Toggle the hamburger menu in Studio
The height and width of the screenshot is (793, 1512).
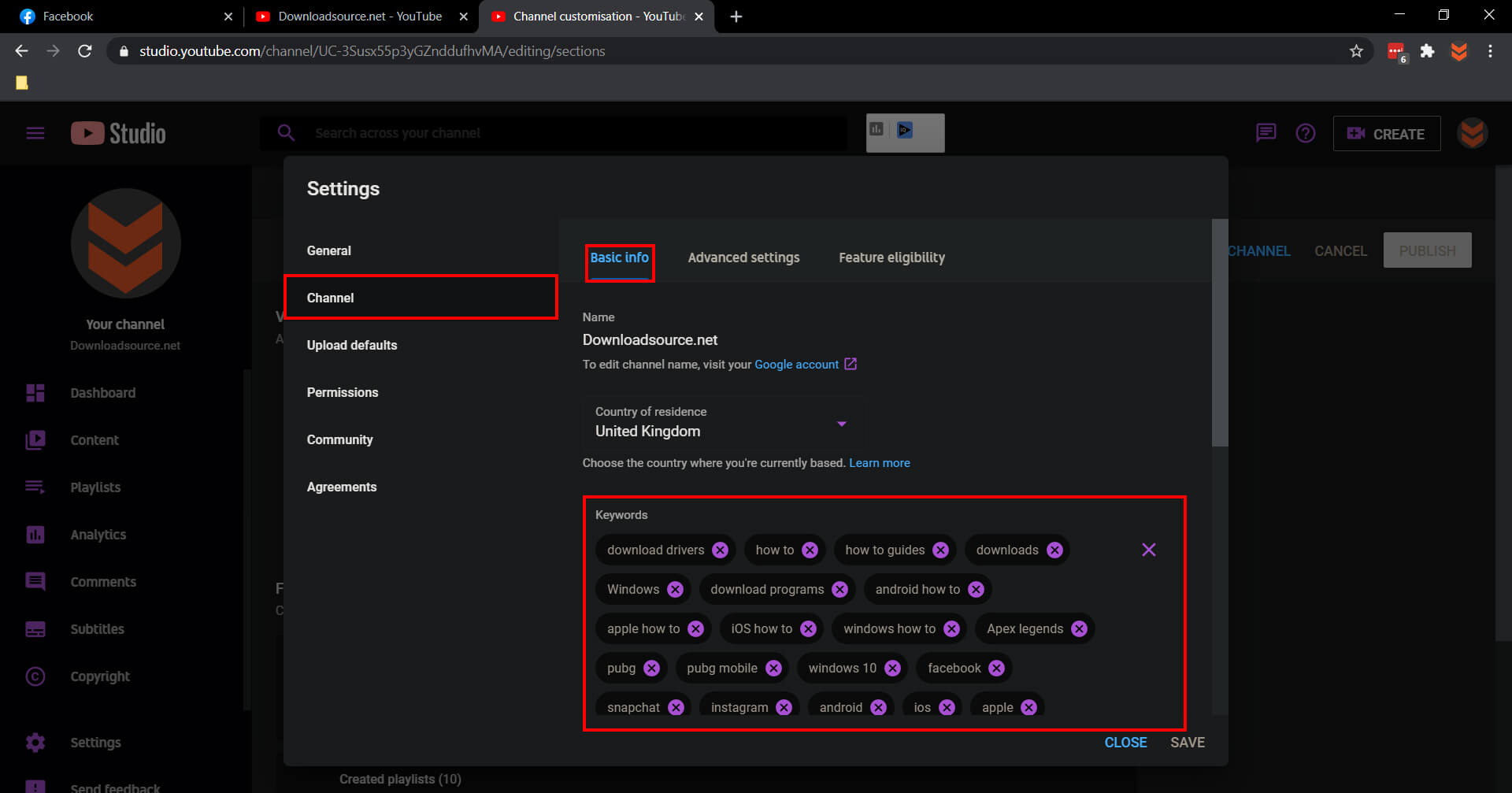(x=35, y=133)
